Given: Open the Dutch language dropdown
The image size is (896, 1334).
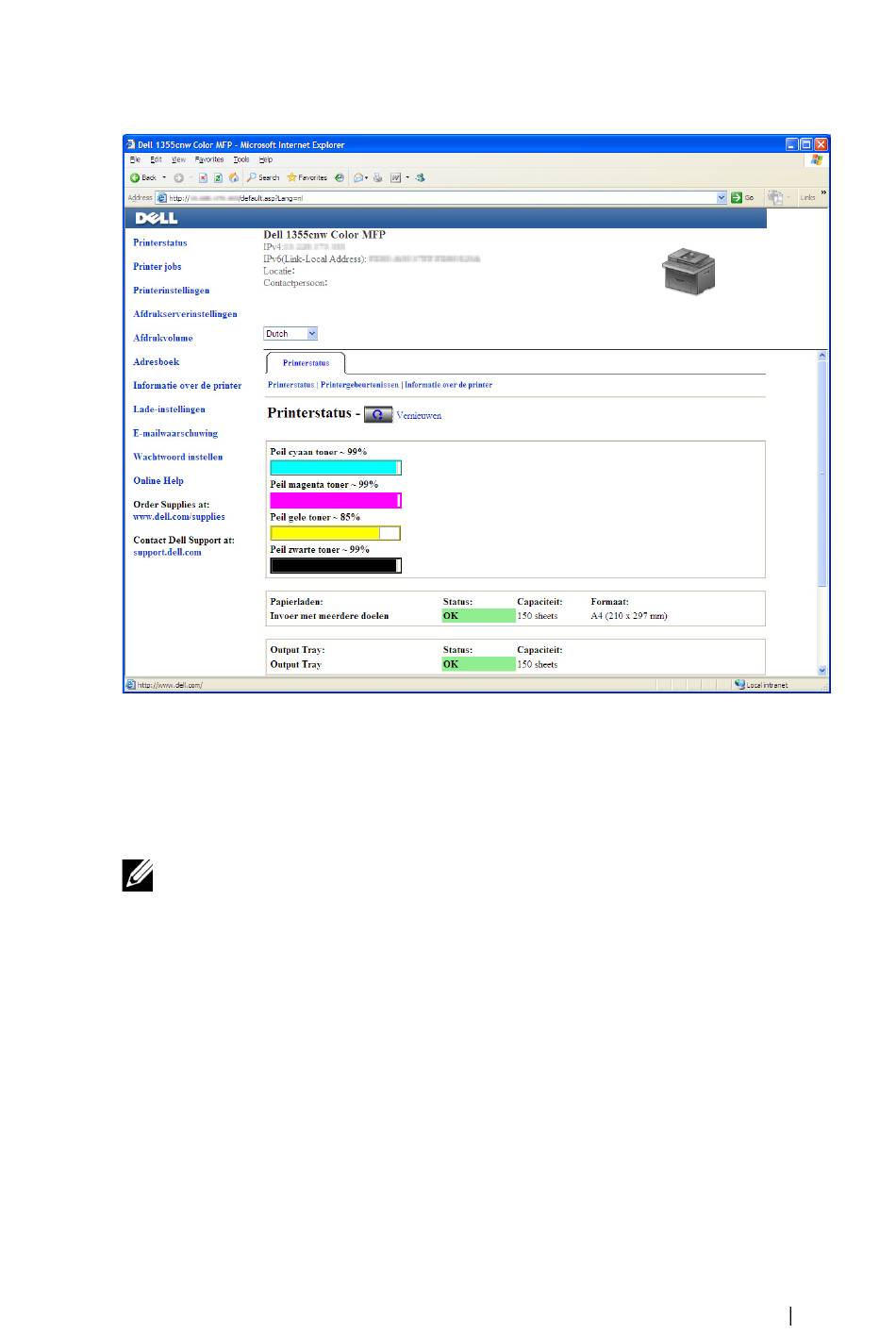Looking at the screenshot, I should [290, 334].
